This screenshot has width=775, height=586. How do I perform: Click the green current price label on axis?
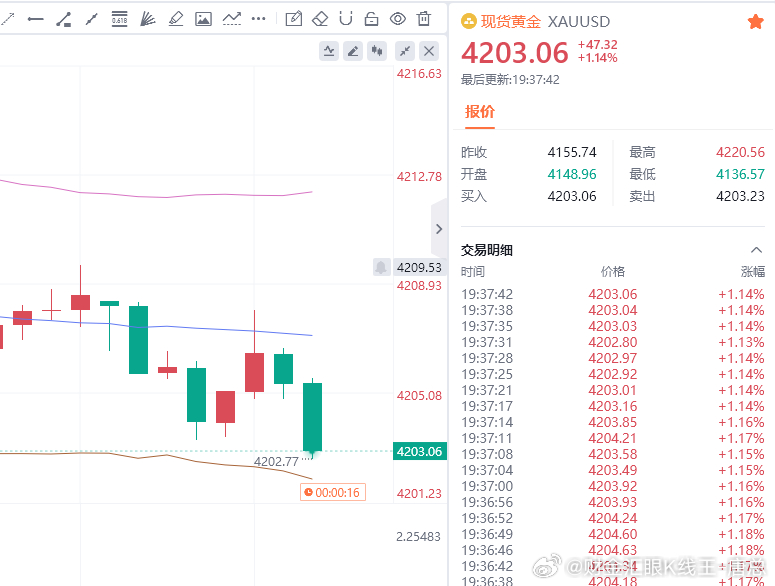pyautogui.click(x=420, y=451)
